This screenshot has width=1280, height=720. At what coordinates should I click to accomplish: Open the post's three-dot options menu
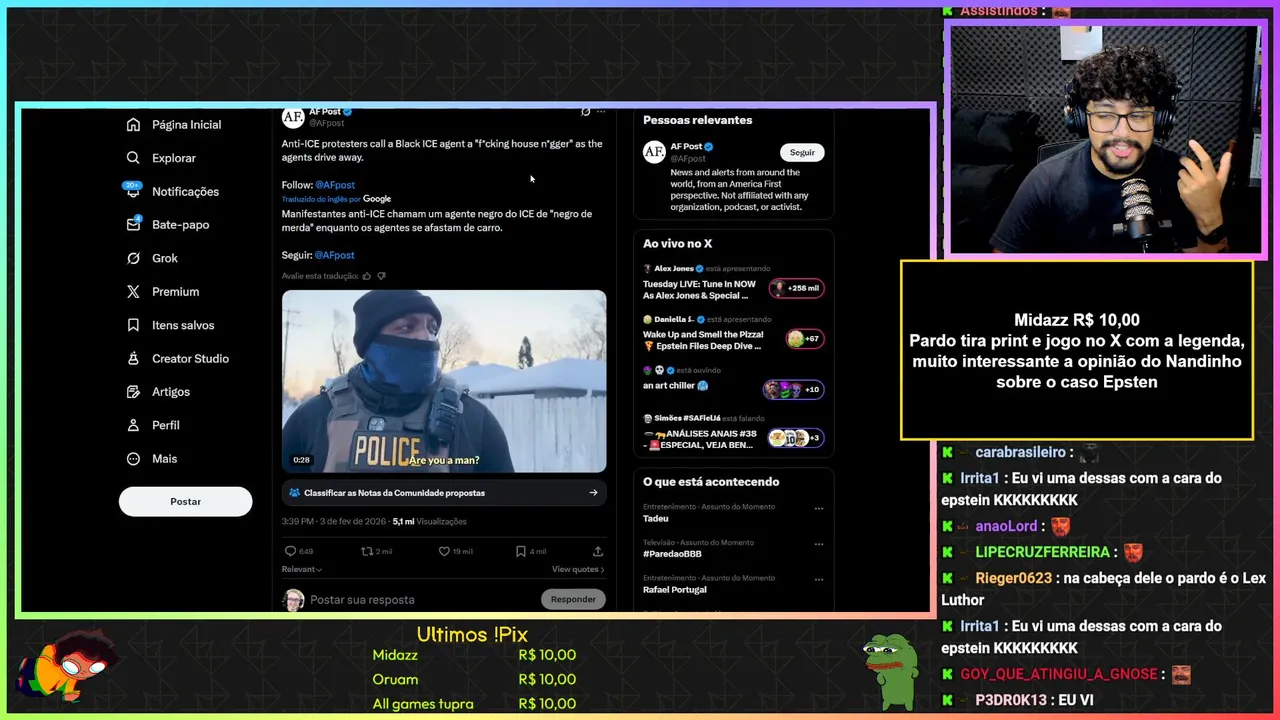(600, 112)
